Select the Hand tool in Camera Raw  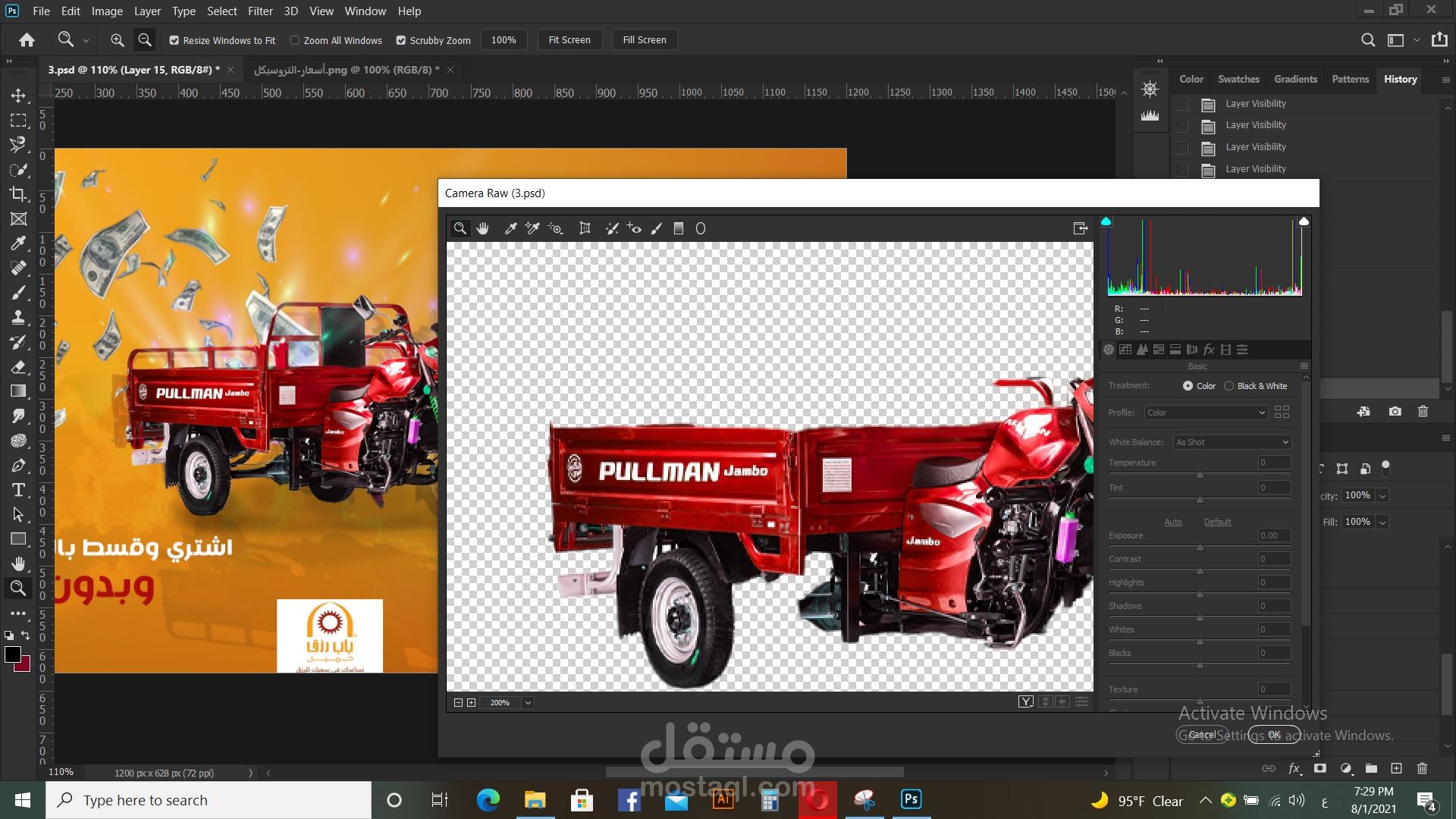(x=483, y=228)
